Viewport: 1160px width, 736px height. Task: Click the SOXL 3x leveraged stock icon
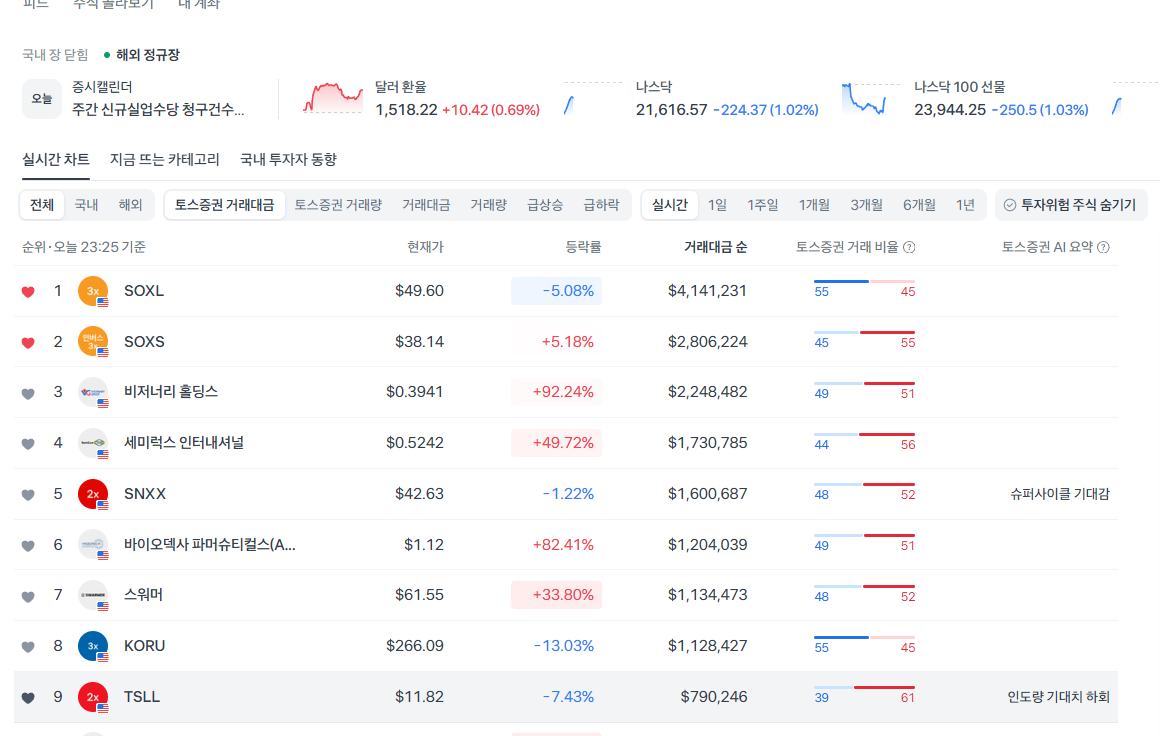92,291
